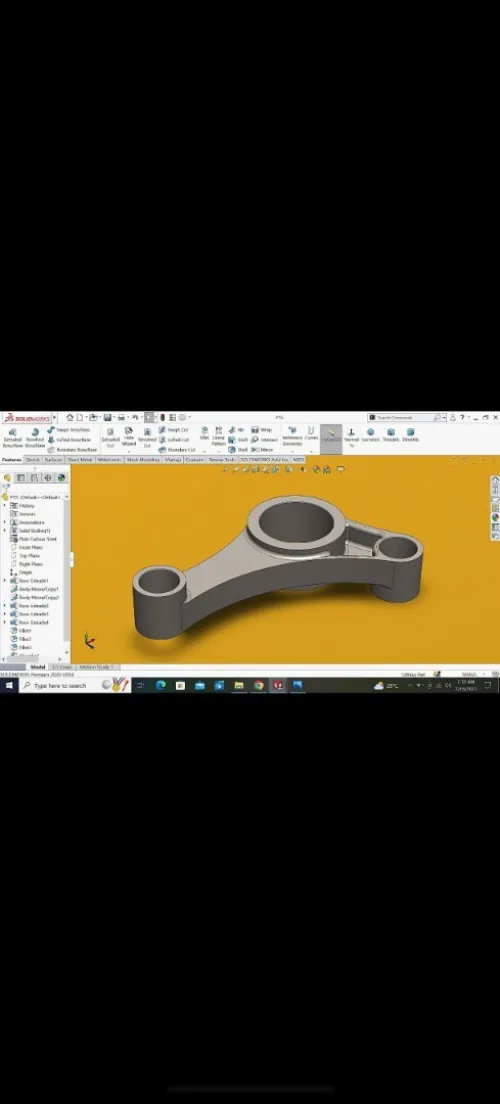Click the Home icon in title bar
Screen dimensions: 500x1104
click(x=70, y=418)
